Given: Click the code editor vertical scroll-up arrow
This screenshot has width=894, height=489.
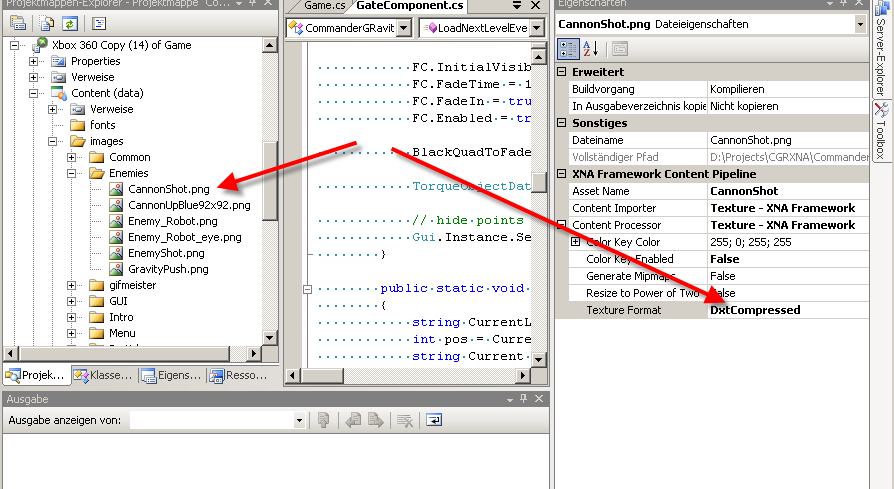Looking at the screenshot, I should (x=539, y=56).
